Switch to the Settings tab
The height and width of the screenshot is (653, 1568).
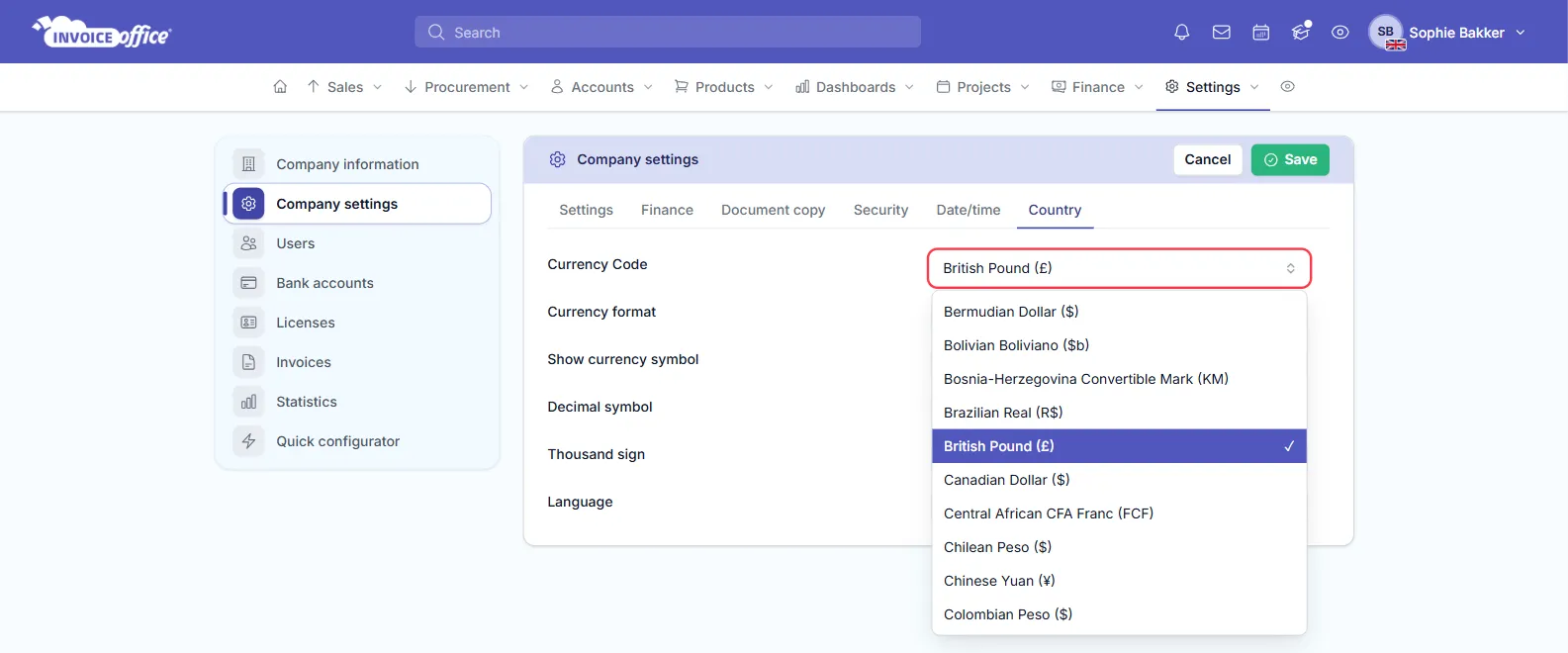(586, 210)
